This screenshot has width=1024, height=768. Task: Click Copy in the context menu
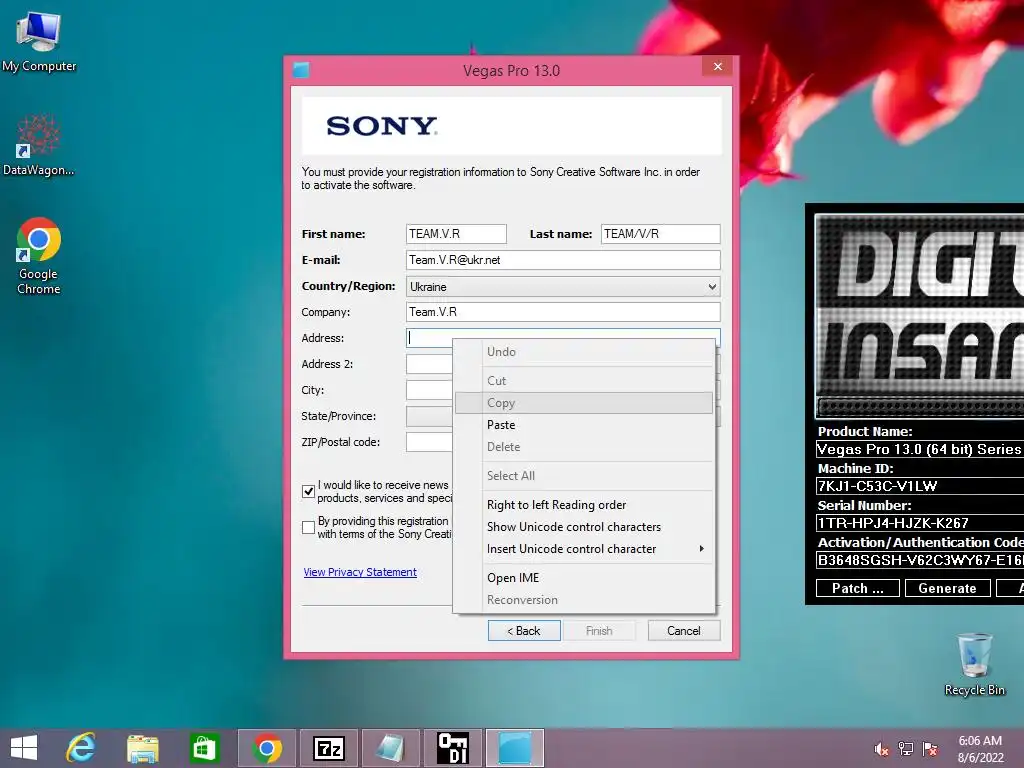[x=584, y=403]
